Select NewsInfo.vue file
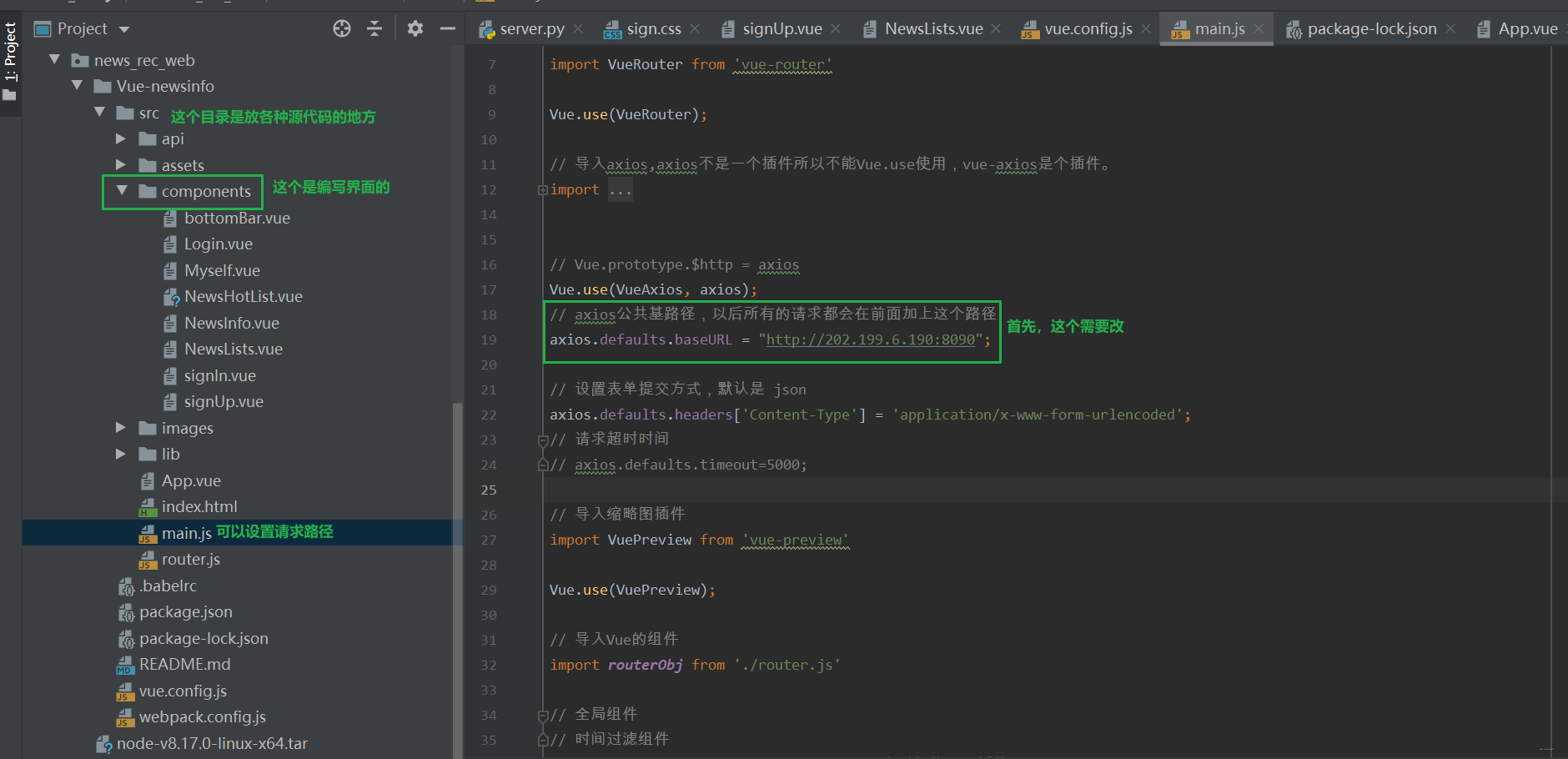The height and width of the screenshot is (759, 1568). tap(231, 323)
